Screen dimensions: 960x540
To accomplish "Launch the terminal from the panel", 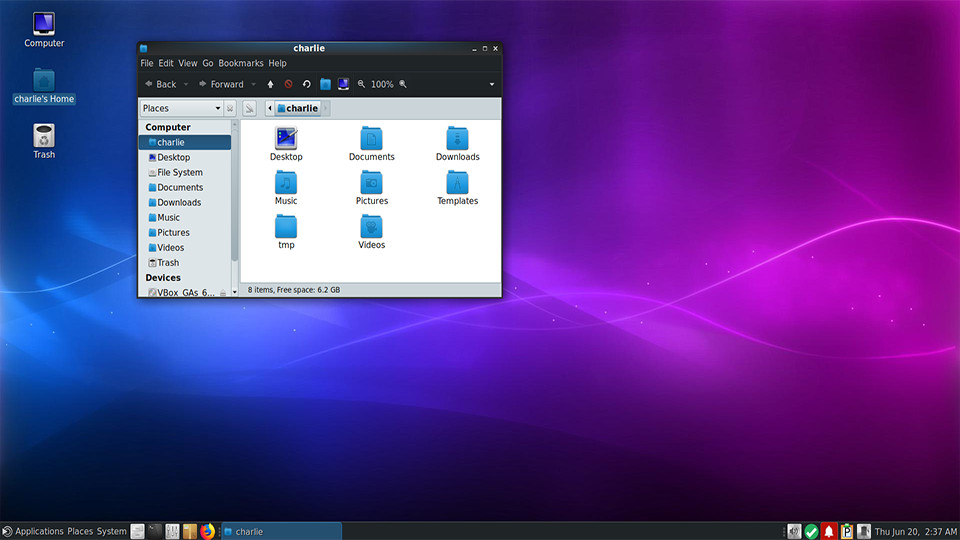I will 155,531.
